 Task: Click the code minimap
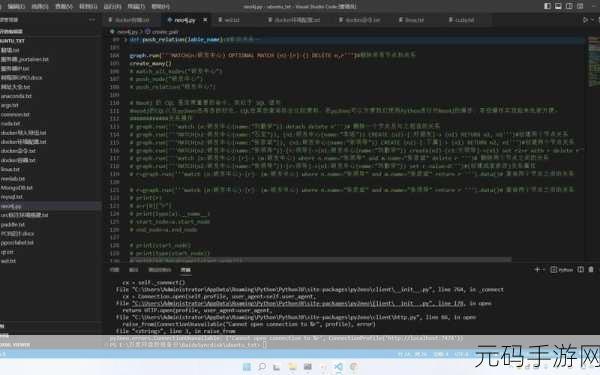pyautogui.click(x=594, y=61)
